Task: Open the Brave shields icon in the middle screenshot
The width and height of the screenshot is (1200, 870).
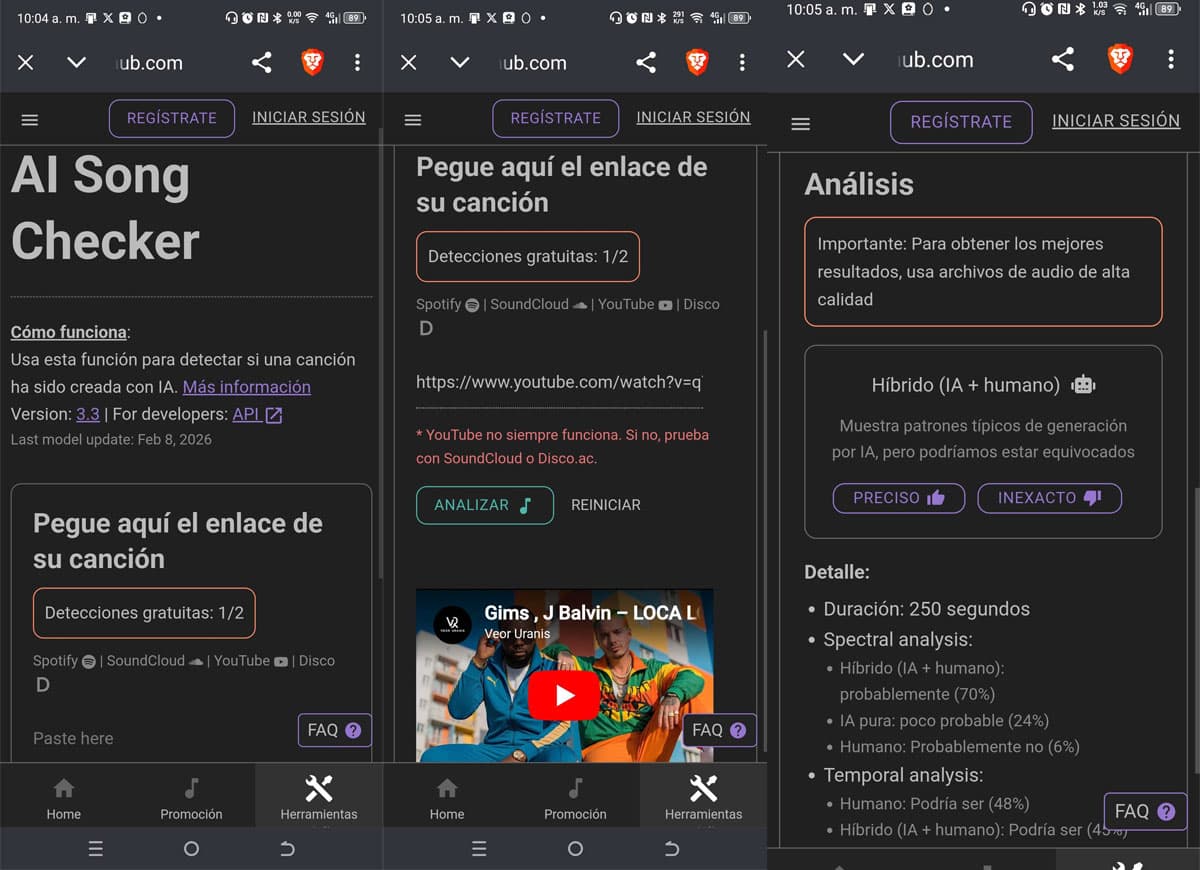Action: tap(697, 63)
